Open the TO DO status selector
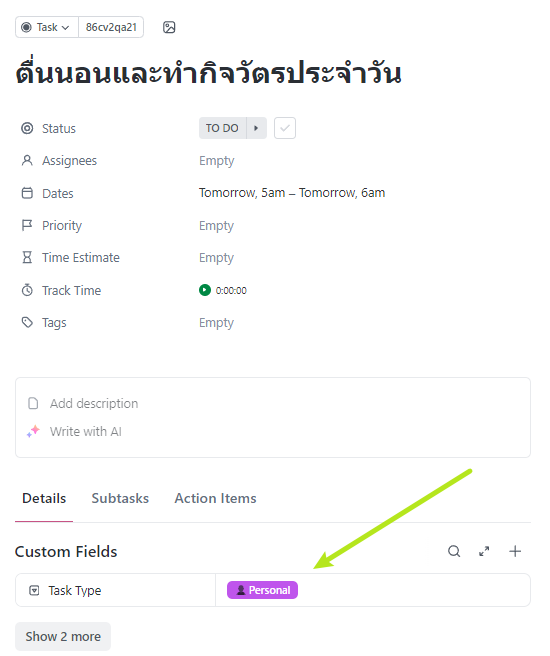 click(223, 128)
